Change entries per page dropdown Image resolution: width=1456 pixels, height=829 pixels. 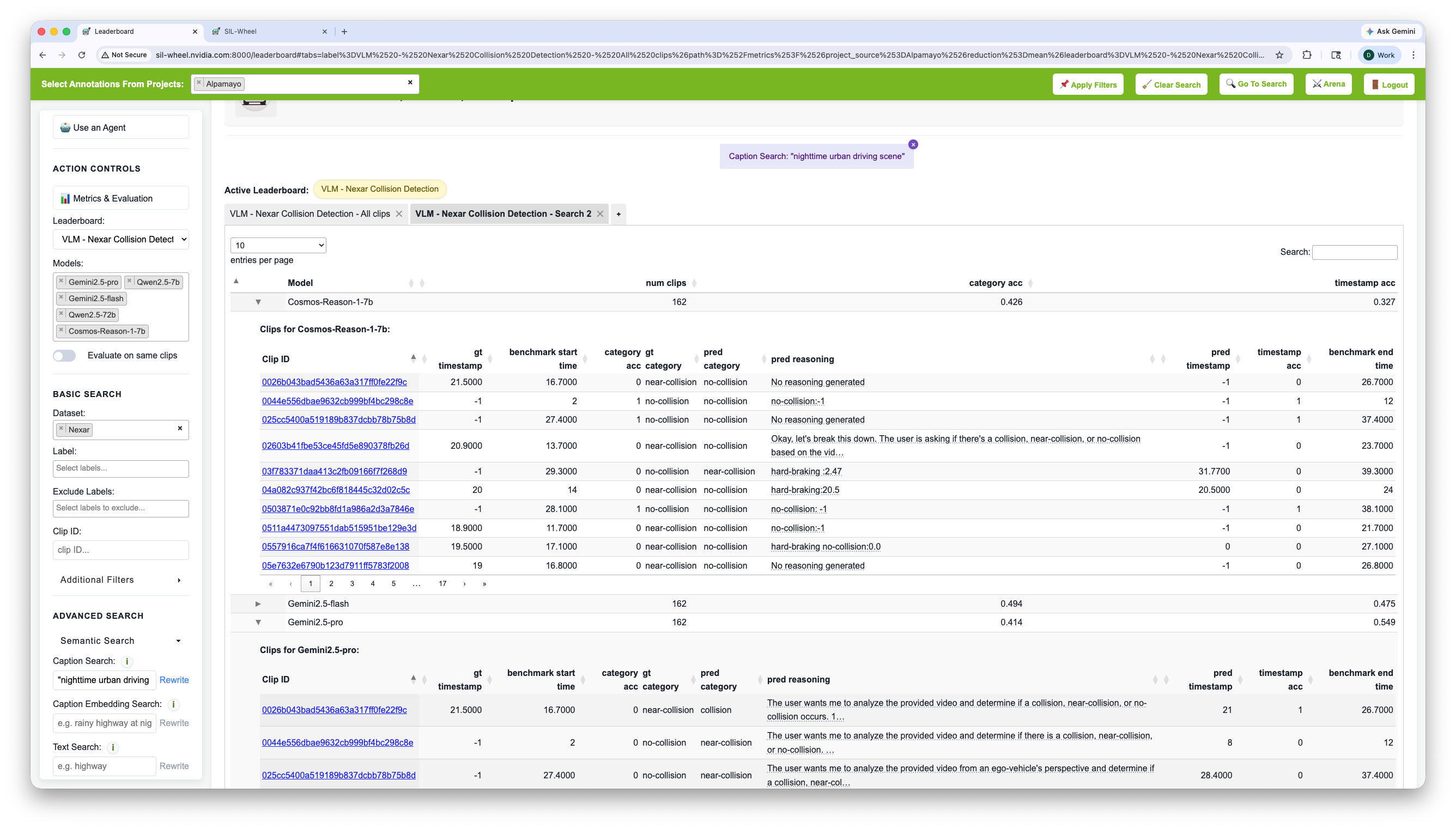[278, 246]
